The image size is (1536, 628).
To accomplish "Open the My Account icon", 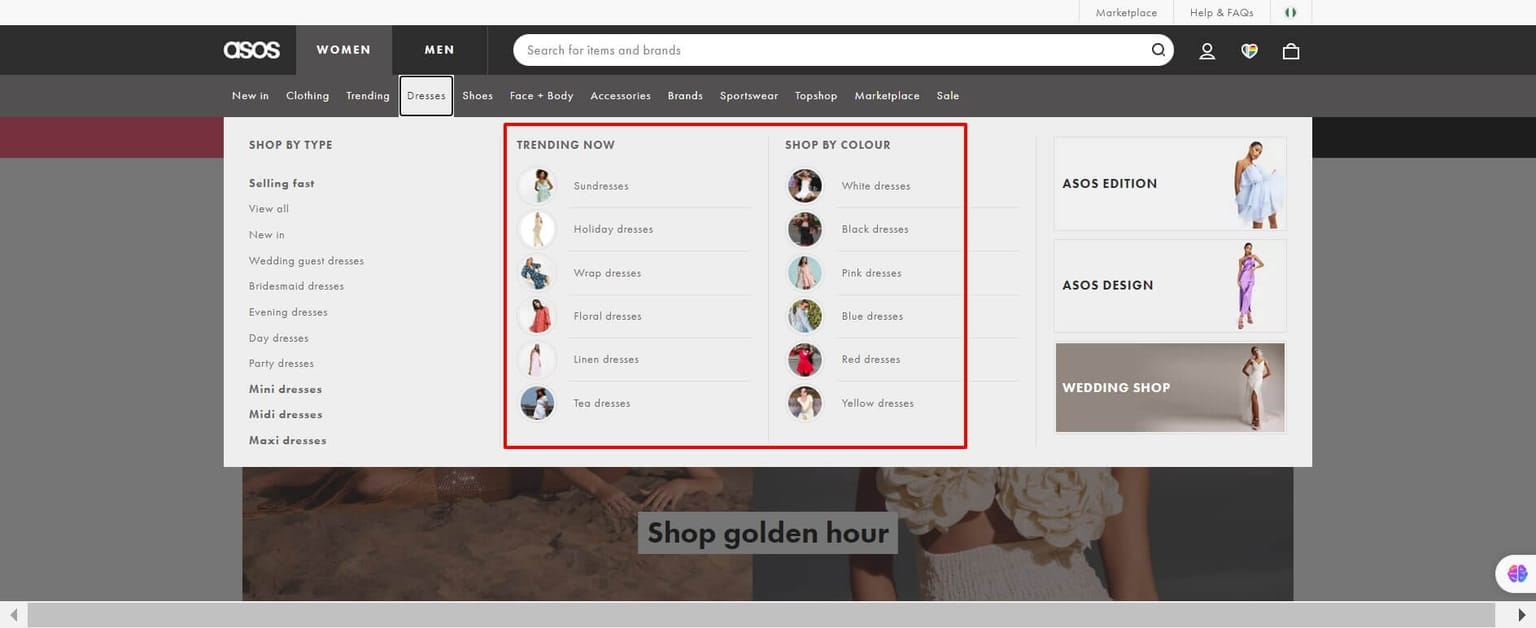I will [1206, 50].
